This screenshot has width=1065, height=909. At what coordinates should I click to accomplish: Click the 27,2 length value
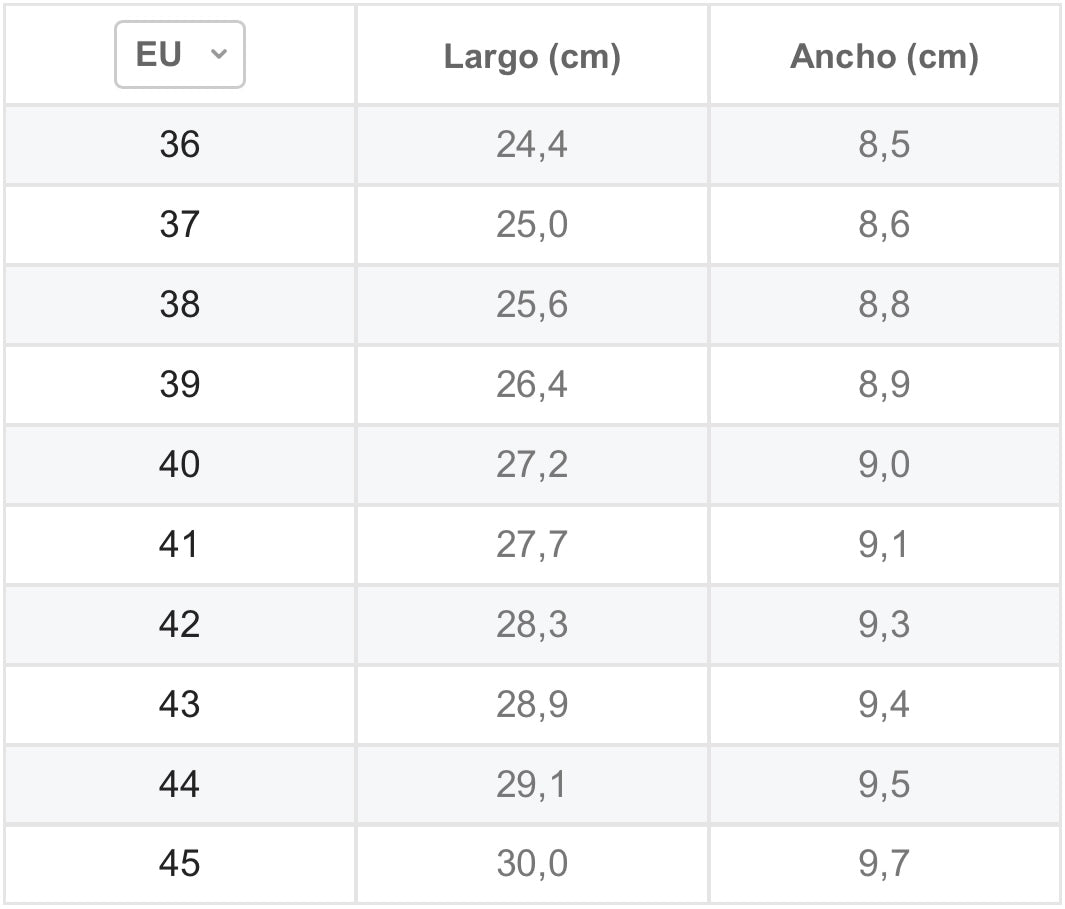[x=532, y=465]
